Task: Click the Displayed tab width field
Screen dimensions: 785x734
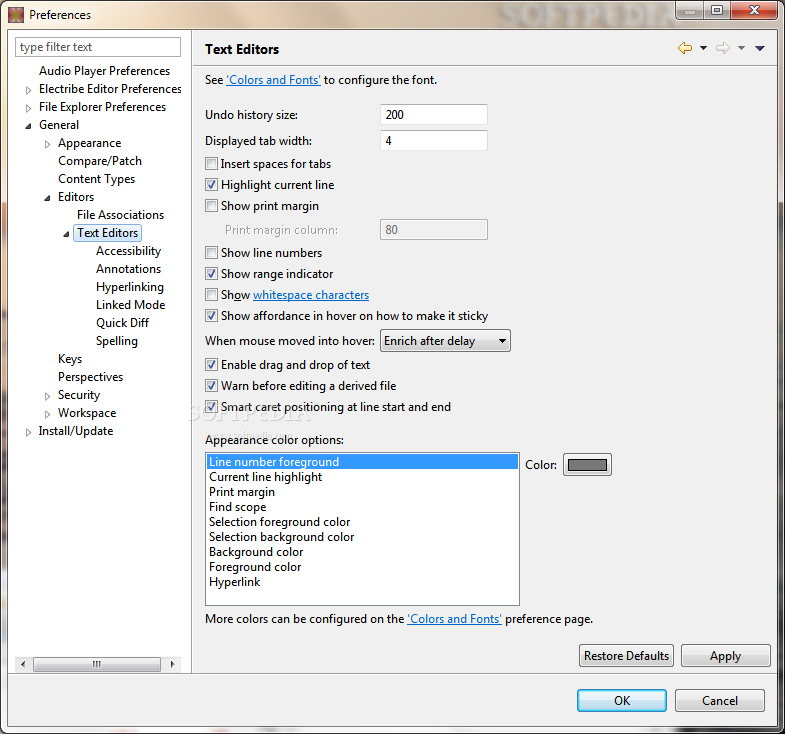Action: (434, 141)
